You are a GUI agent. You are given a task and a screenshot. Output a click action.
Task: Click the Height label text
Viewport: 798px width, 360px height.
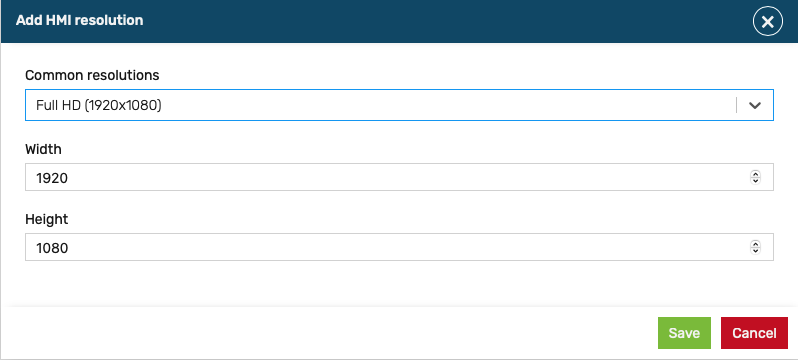tap(46, 219)
